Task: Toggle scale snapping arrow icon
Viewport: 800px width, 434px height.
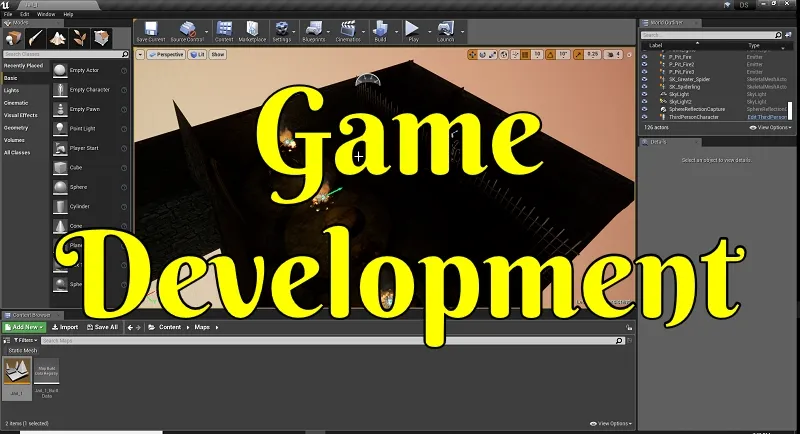Action: pos(578,55)
